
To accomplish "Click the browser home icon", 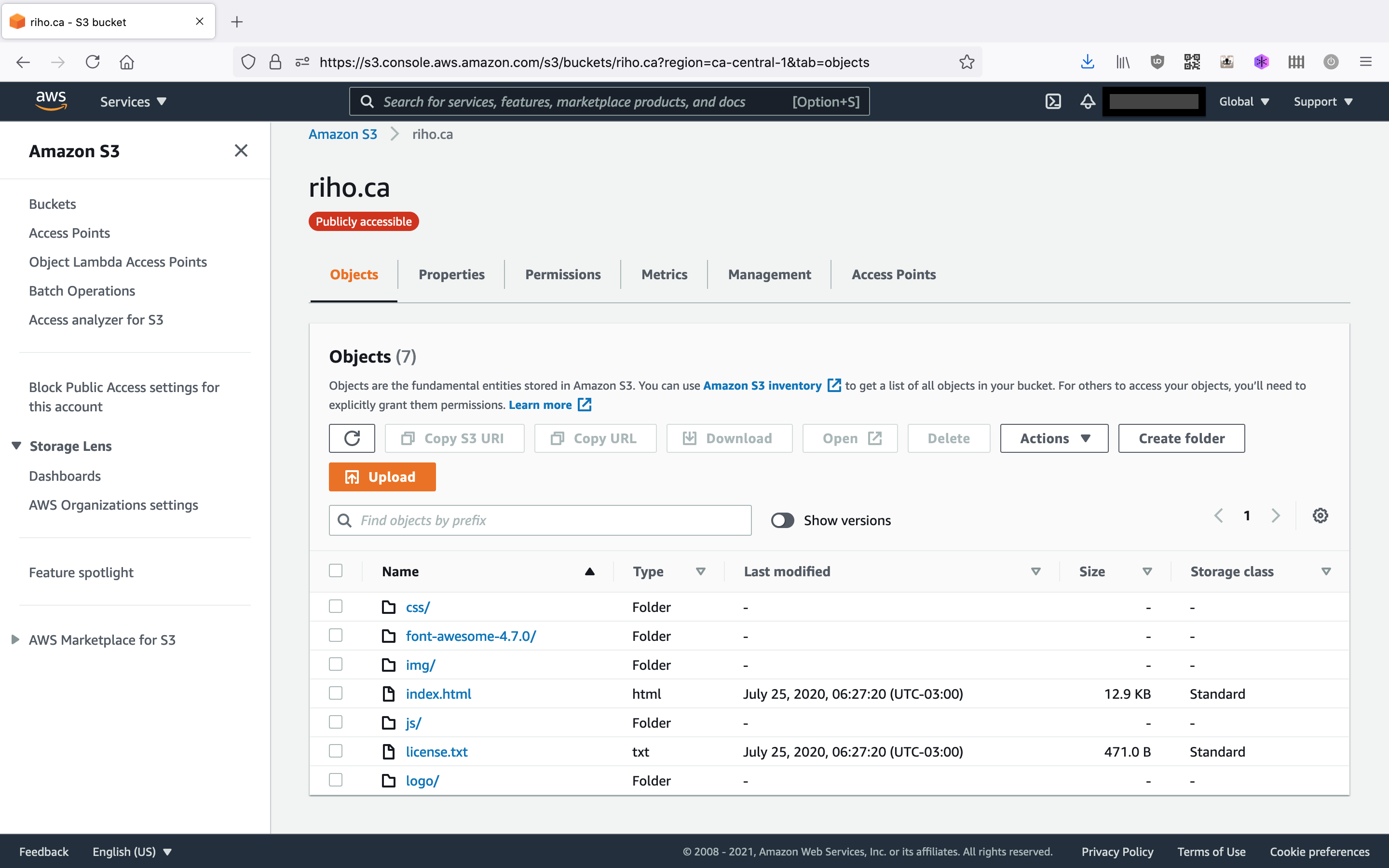I will [x=127, y=62].
